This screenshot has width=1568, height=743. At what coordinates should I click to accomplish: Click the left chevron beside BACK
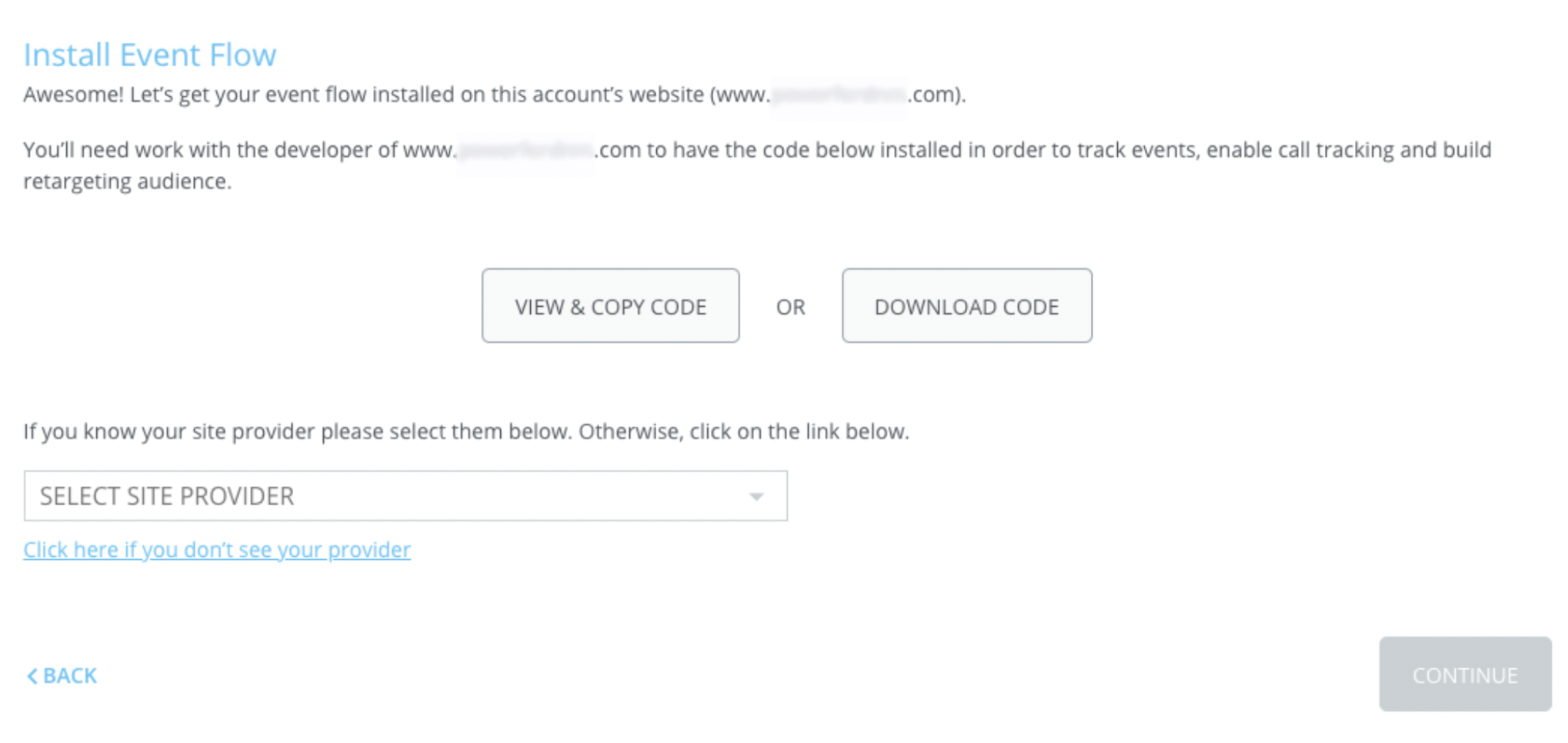[x=32, y=676]
